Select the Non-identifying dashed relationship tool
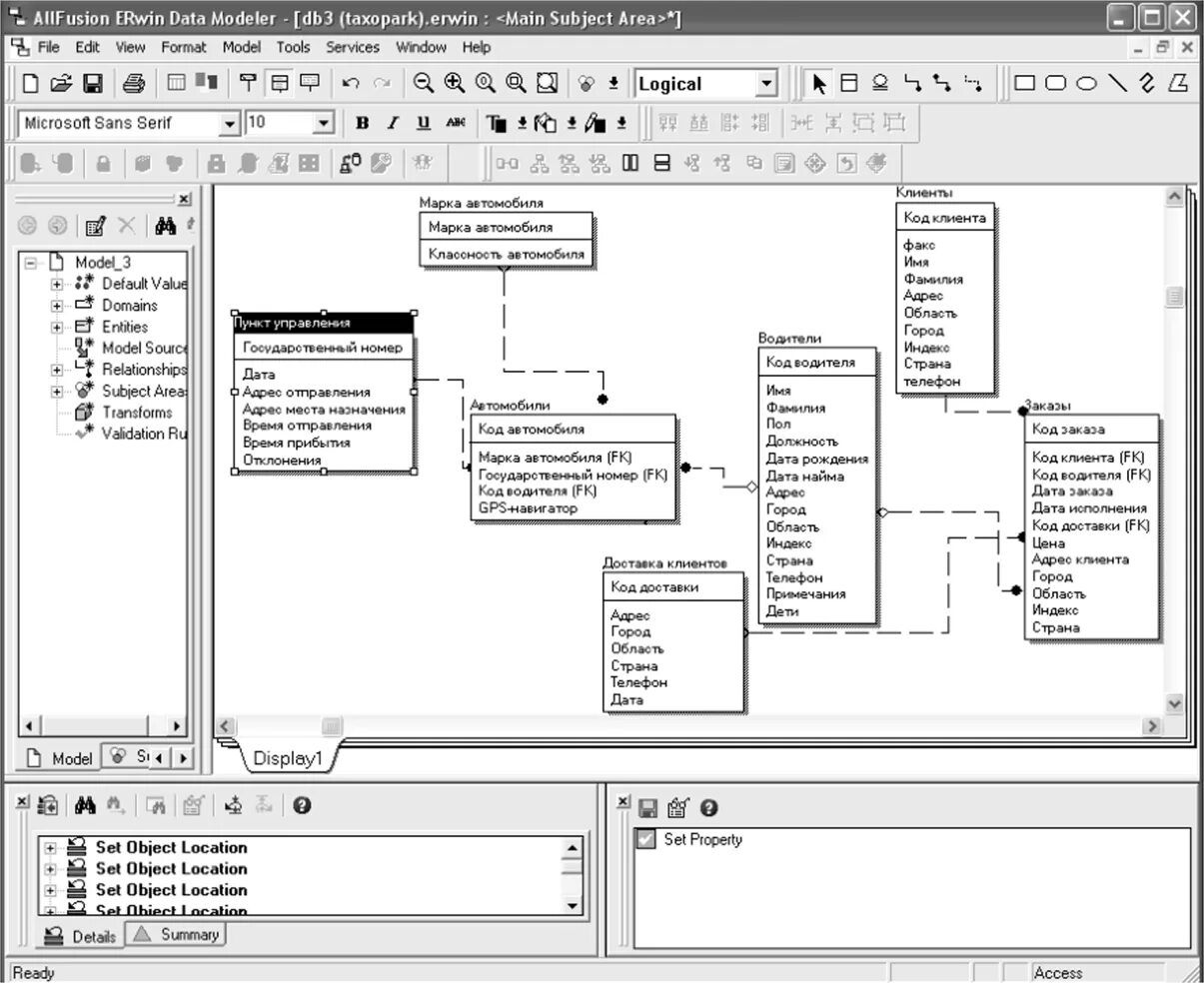This screenshot has width=1204, height=983. 972,84
